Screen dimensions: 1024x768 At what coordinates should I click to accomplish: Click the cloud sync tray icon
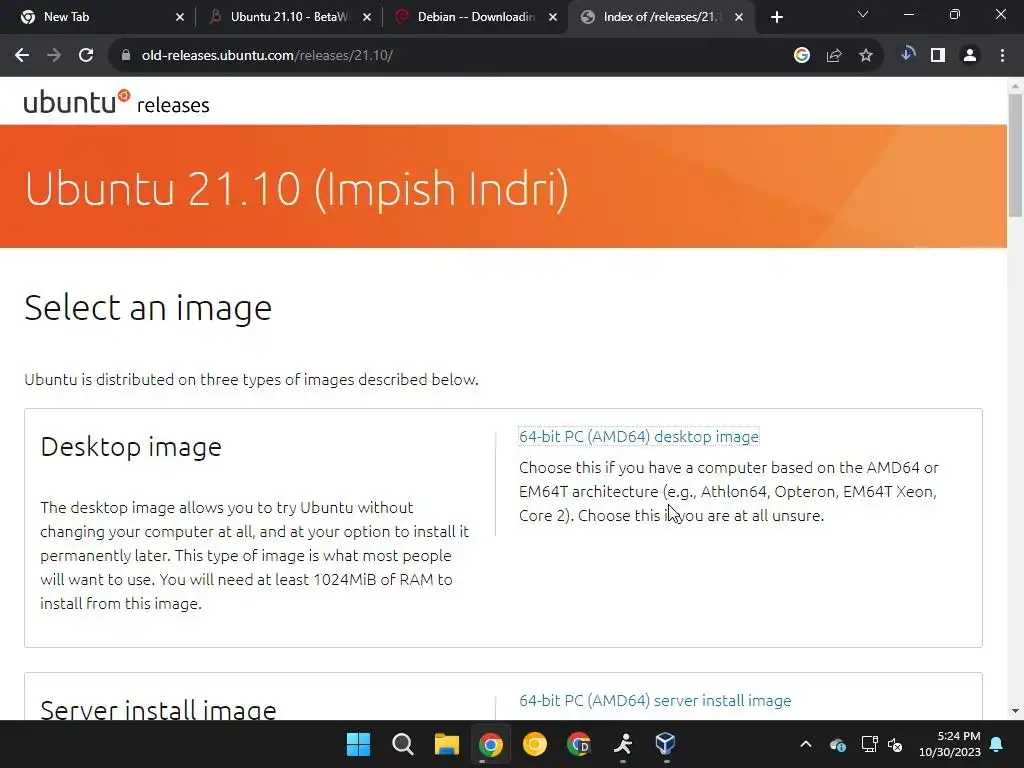pos(838,744)
